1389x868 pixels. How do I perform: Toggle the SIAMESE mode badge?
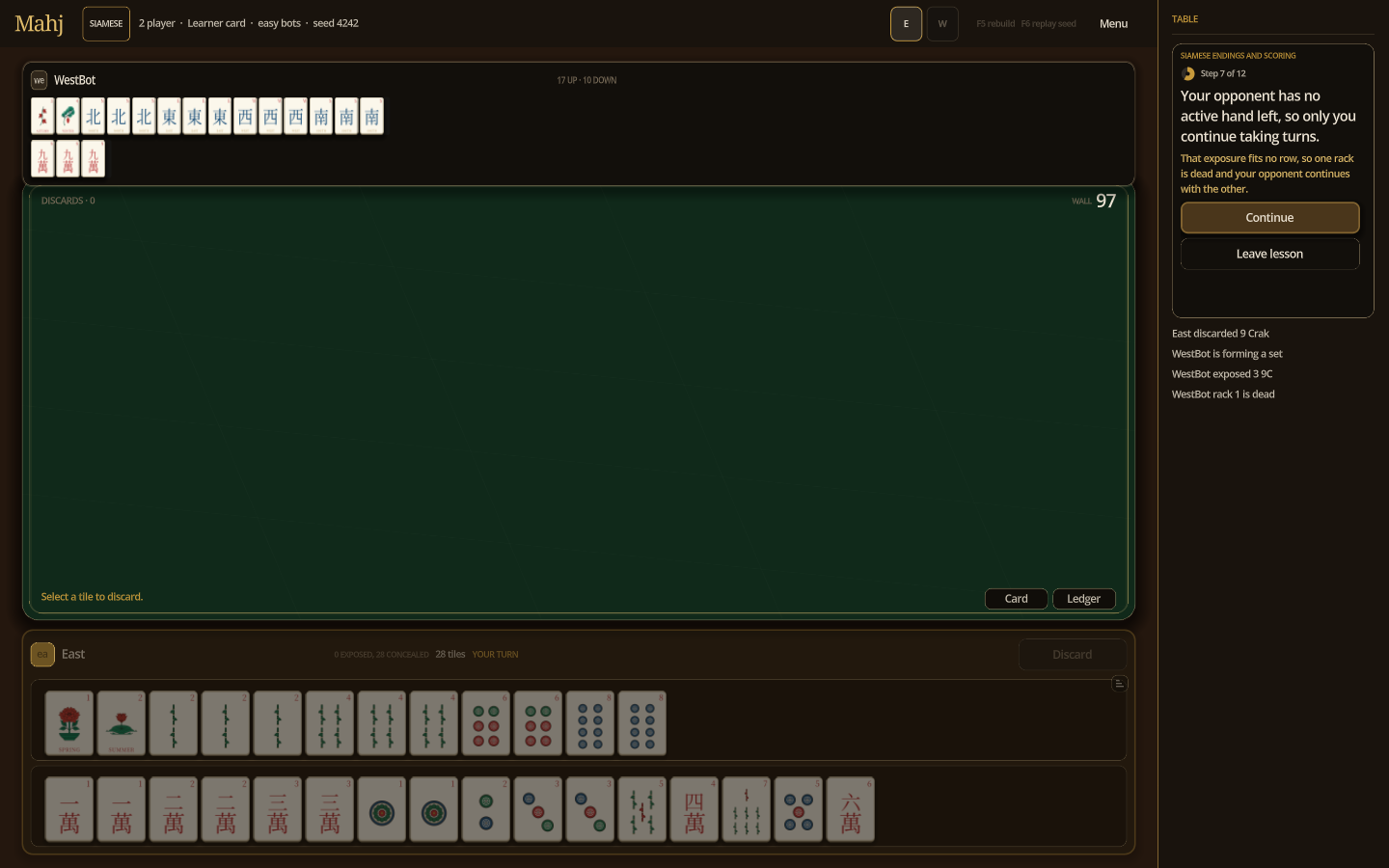[106, 24]
